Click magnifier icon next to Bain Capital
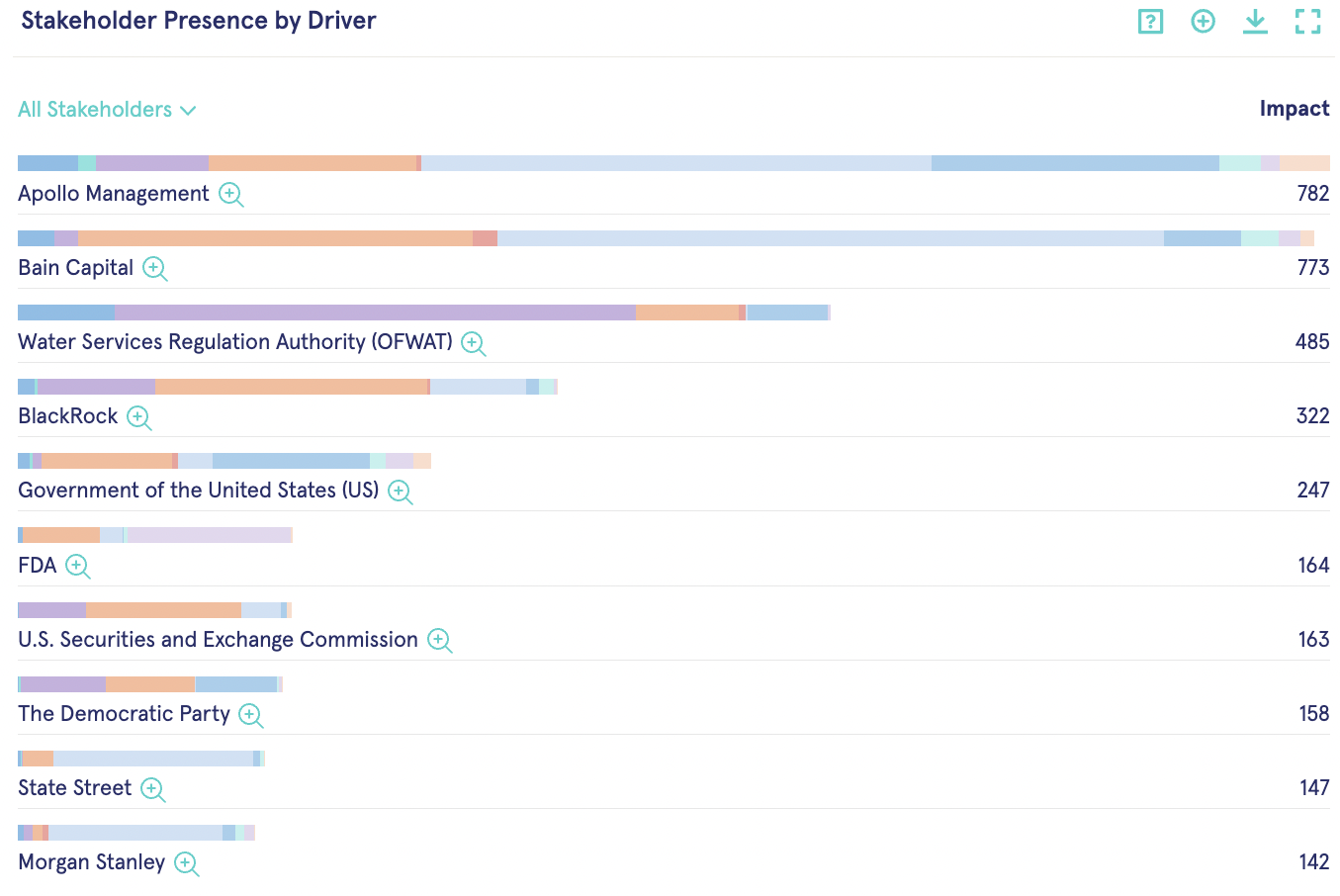This screenshot has width=1340, height=896. click(154, 268)
